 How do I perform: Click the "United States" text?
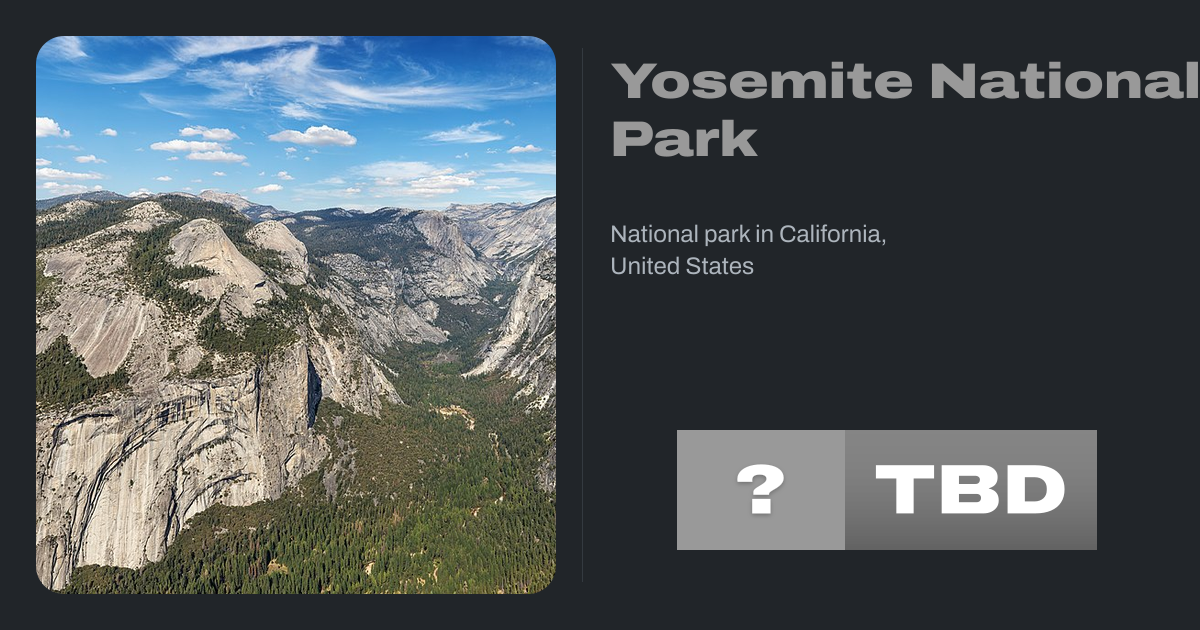click(x=682, y=267)
